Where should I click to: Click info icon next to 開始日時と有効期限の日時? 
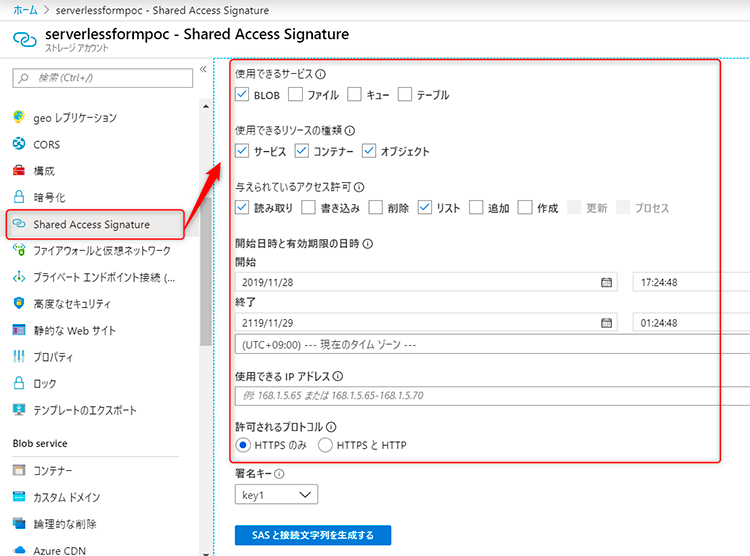click(367, 244)
